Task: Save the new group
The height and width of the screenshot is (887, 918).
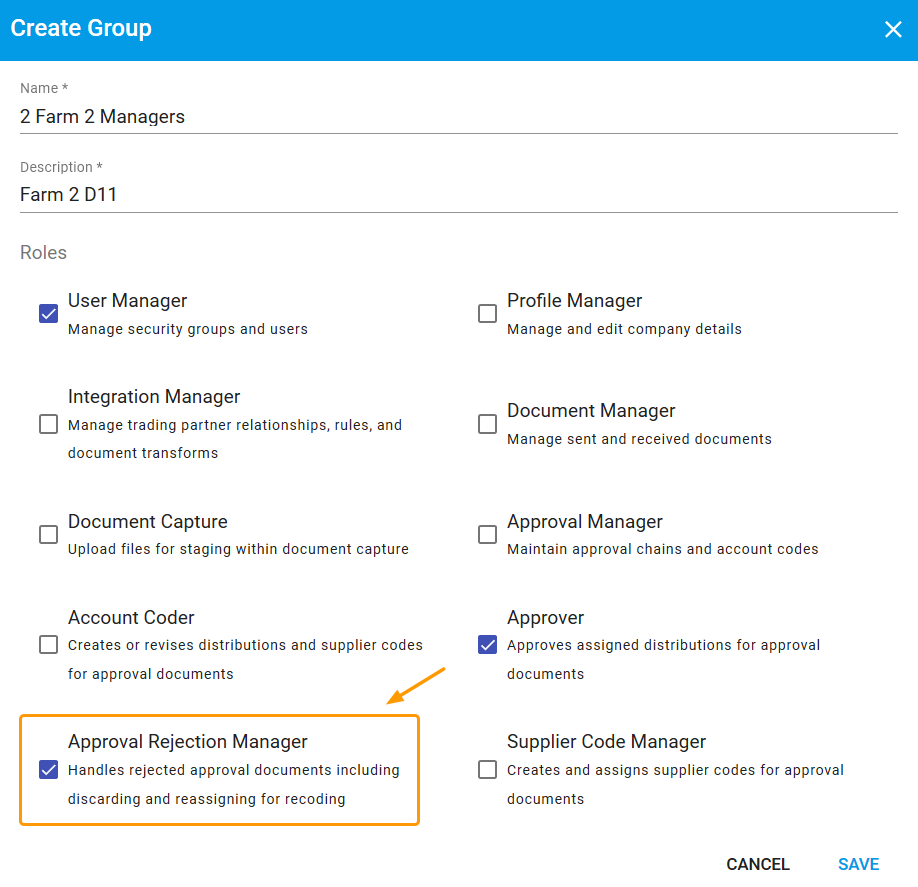Action: [x=858, y=864]
